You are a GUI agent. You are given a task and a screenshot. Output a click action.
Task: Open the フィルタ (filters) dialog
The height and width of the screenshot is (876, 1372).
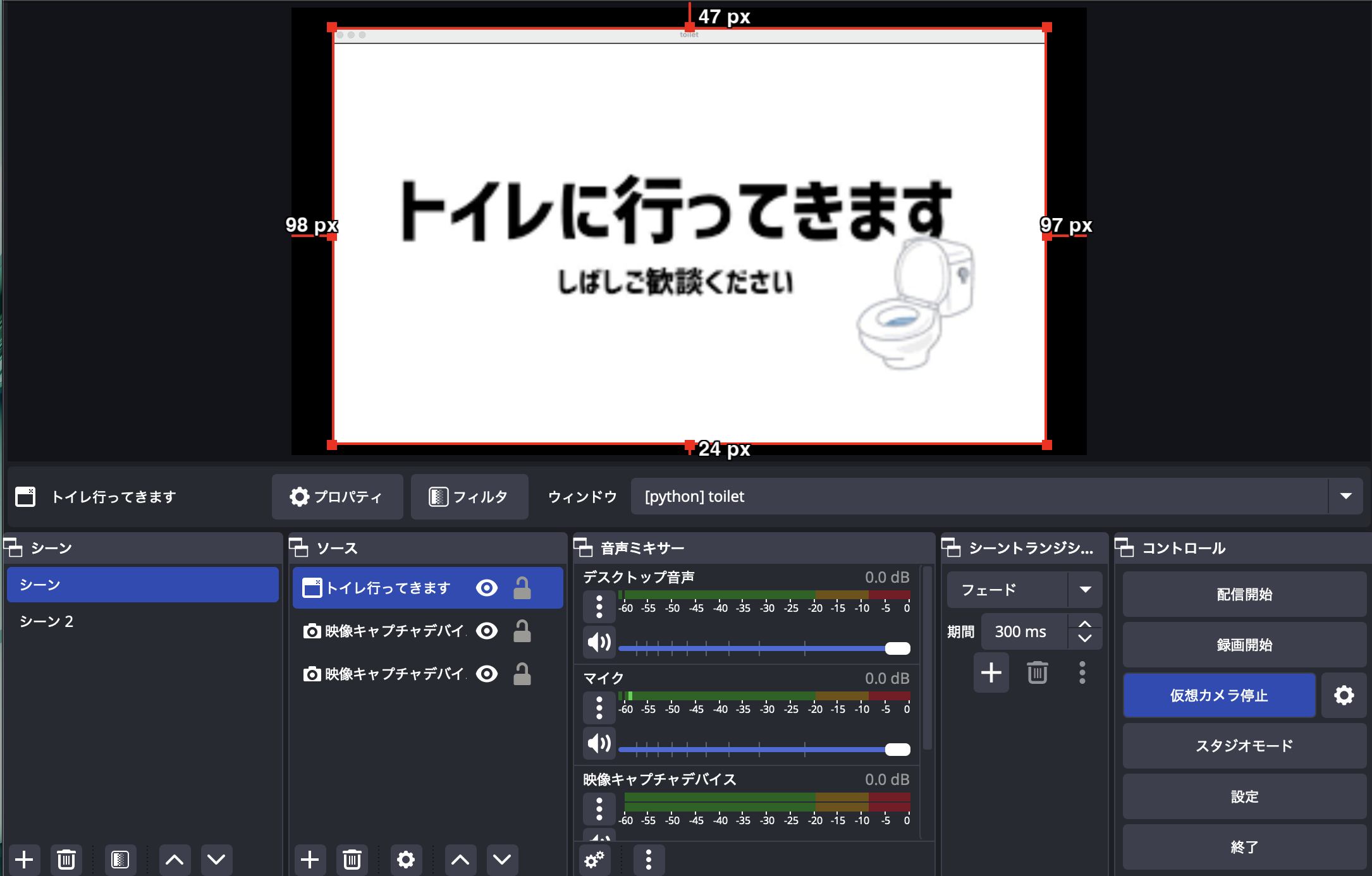pos(469,497)
